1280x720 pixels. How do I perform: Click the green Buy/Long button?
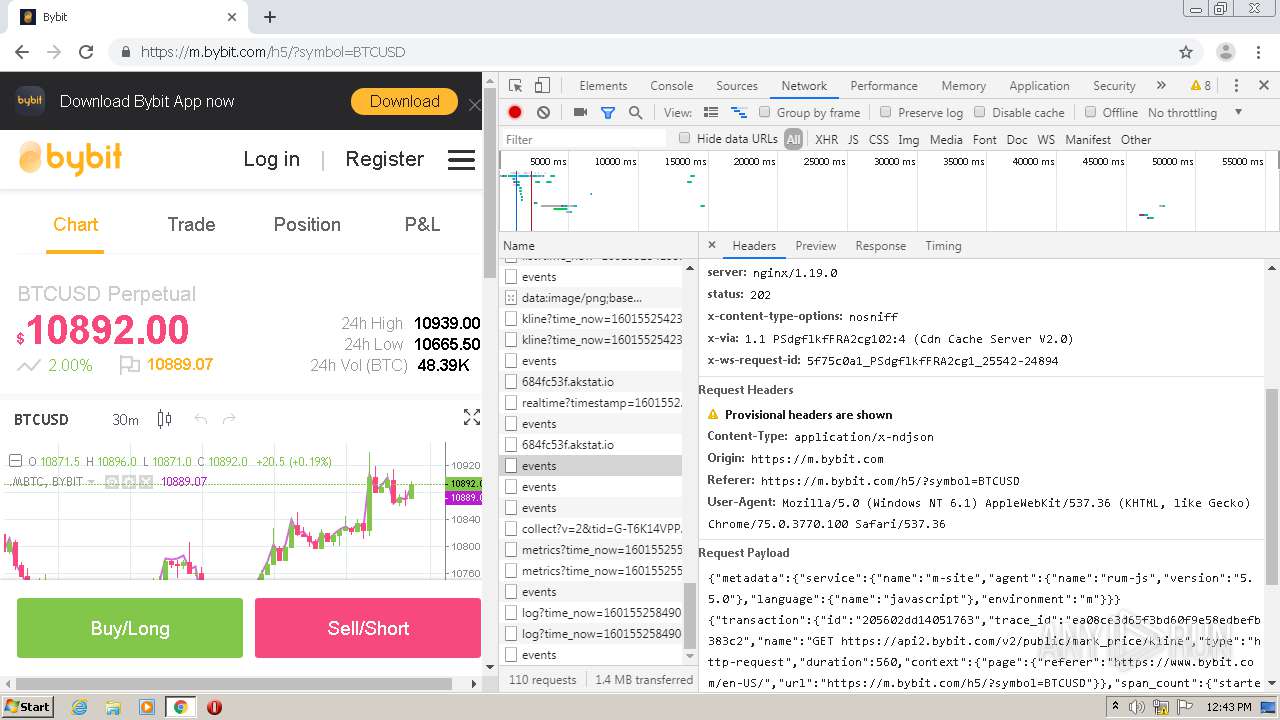[x=130, y=628]
